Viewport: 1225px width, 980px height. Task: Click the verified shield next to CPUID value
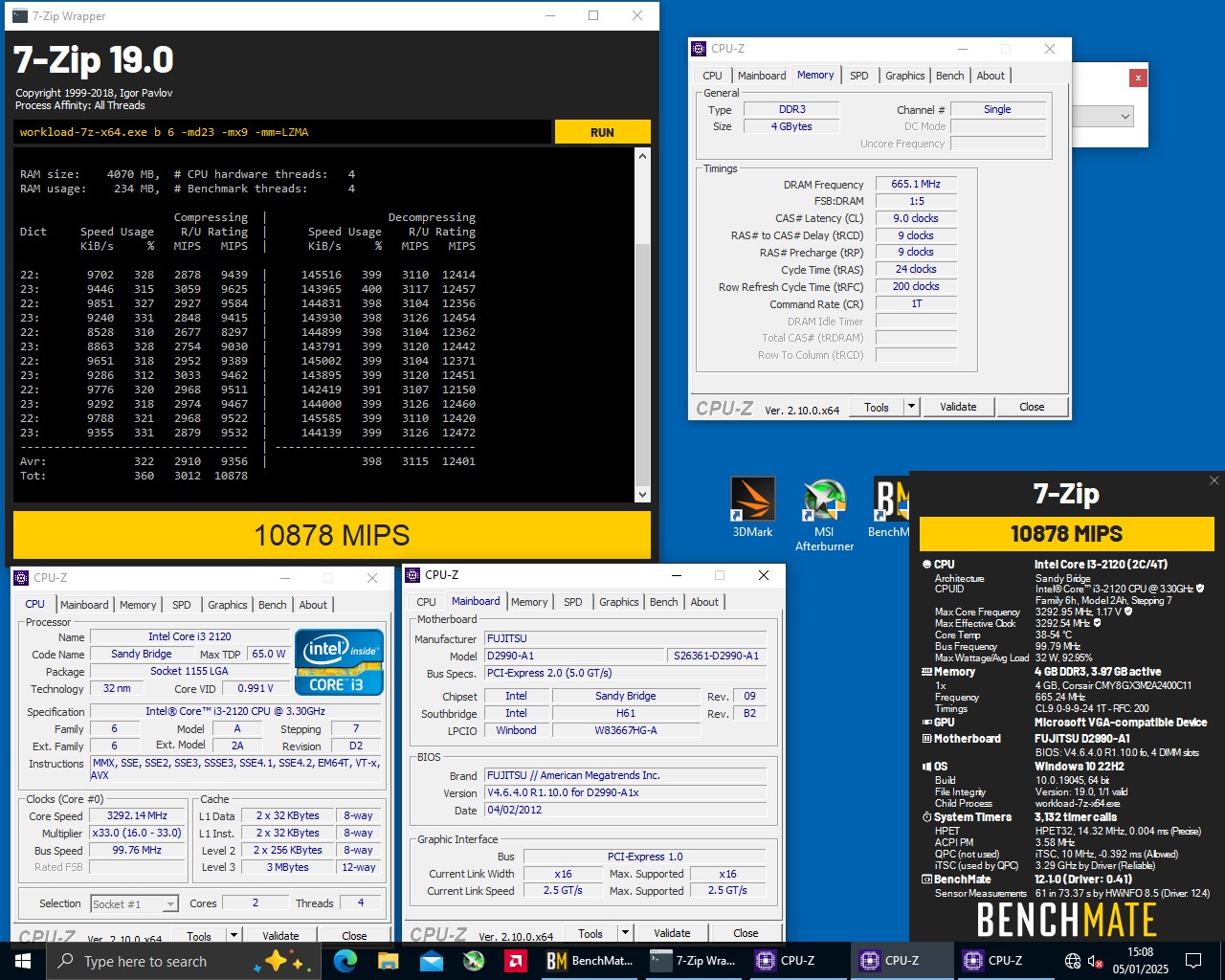(x=1200, y=589)
